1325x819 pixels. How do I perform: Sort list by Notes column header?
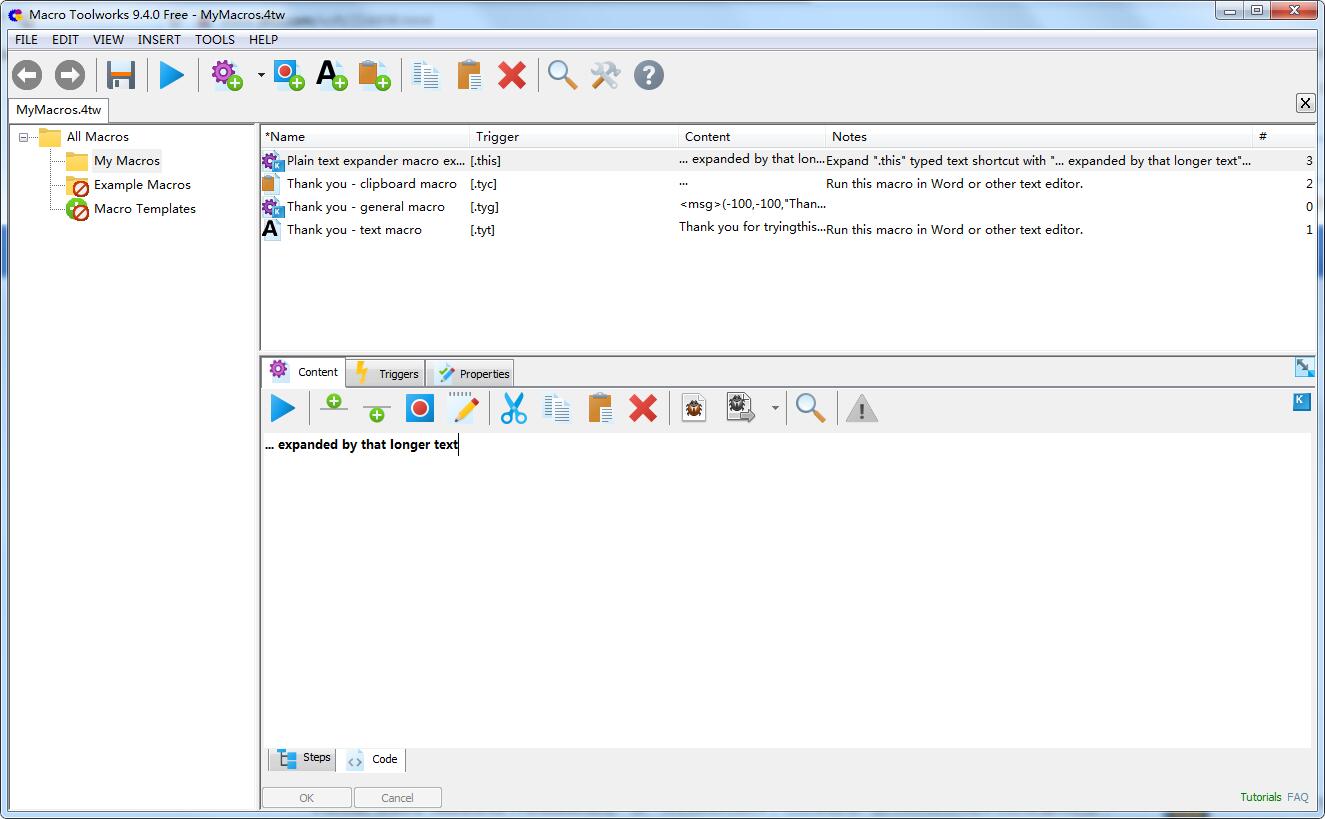(1039, 136)
